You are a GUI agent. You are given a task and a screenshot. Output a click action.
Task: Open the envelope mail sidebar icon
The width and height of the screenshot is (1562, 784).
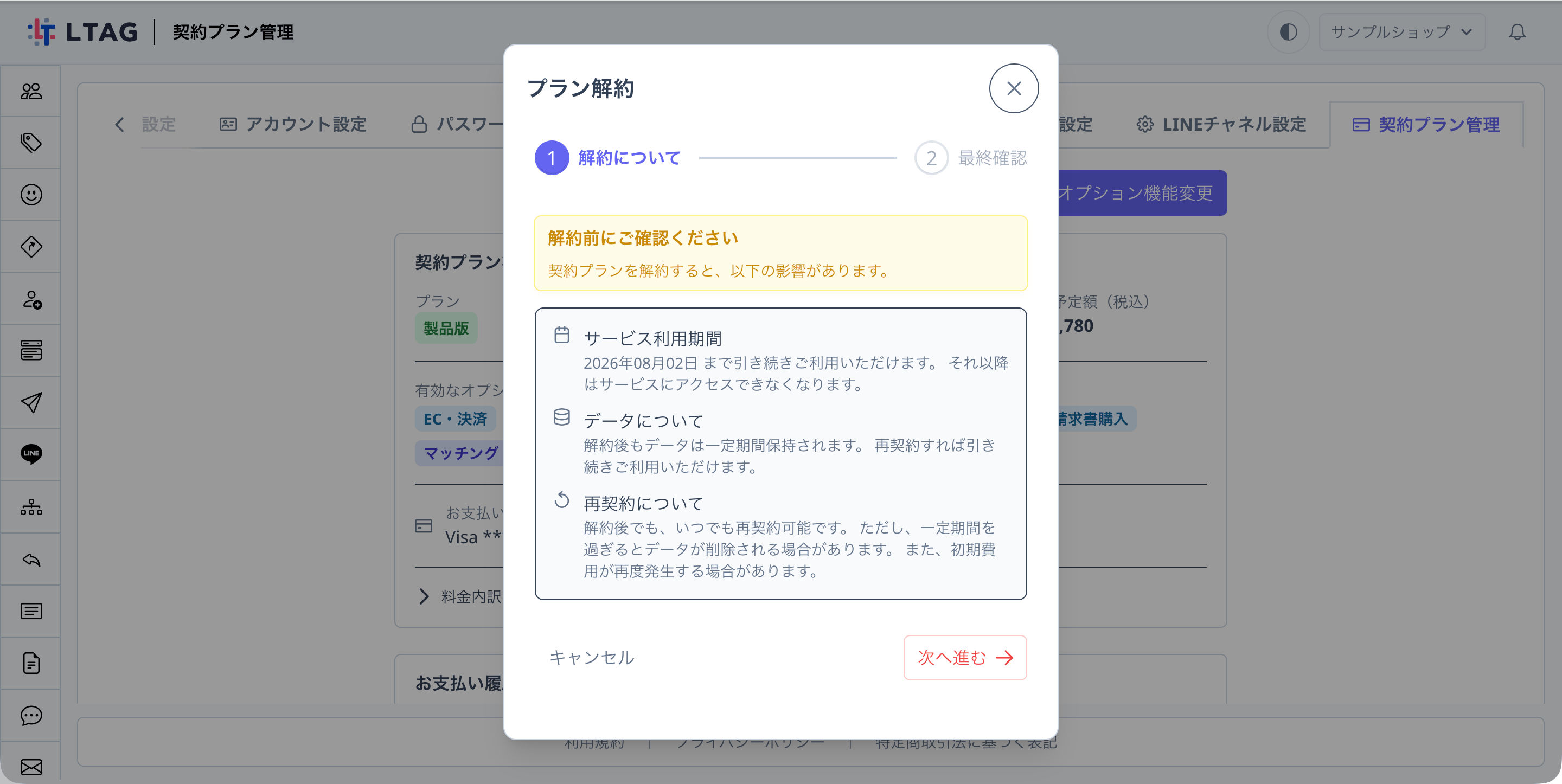point(31,767)
